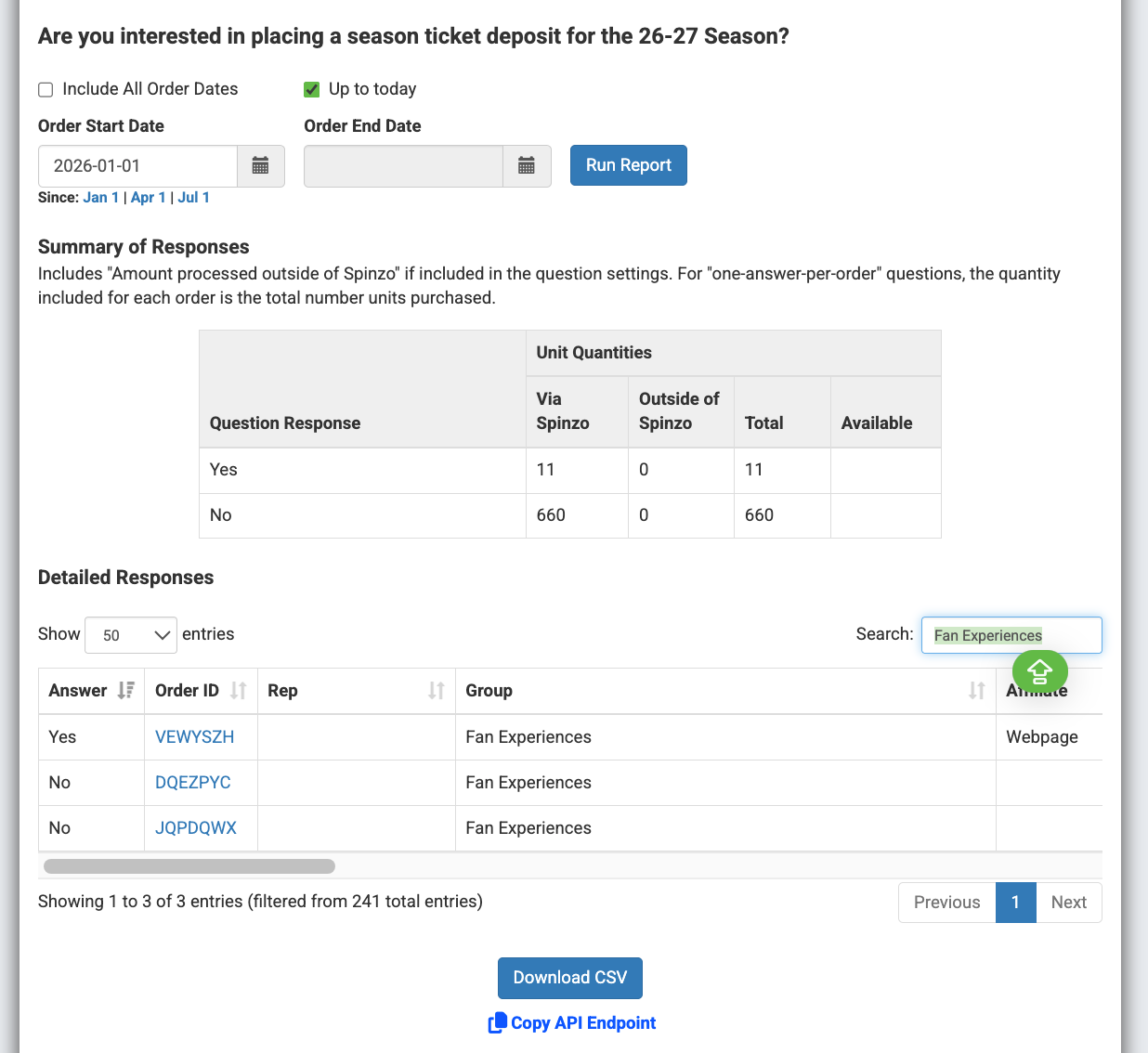Image resolution: width=1148 pixels, height=1053 pixels.
Task: Run the report
Action: coord(628,165)
